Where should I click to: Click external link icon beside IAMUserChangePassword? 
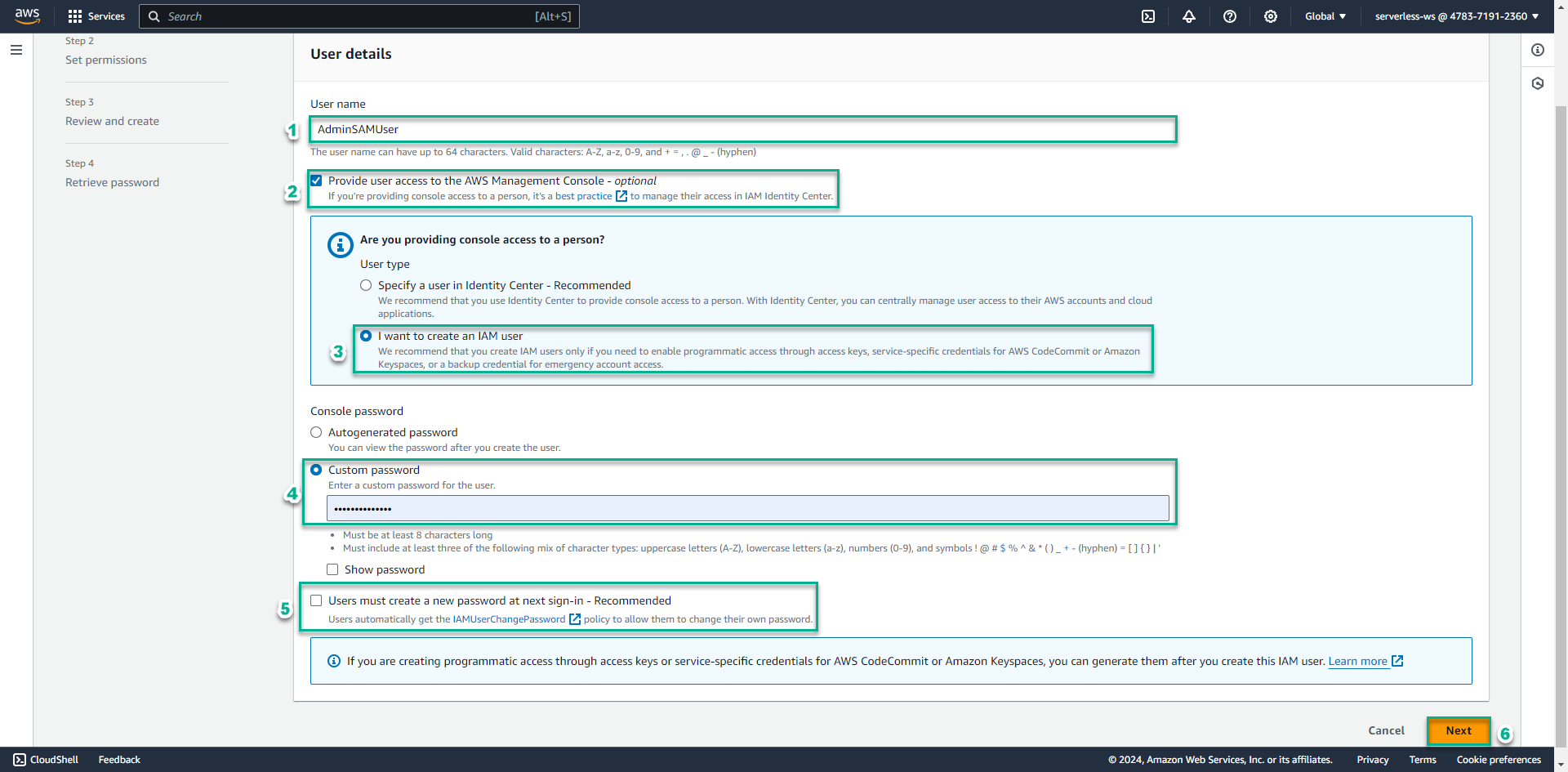pyautogui.click(x=575, y=619)
